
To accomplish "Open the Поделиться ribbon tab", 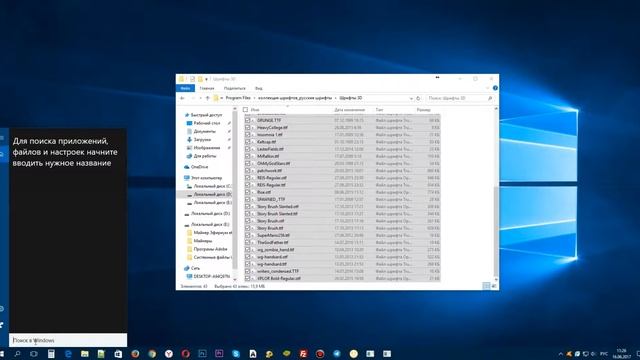I will click(x=235, y=88).
